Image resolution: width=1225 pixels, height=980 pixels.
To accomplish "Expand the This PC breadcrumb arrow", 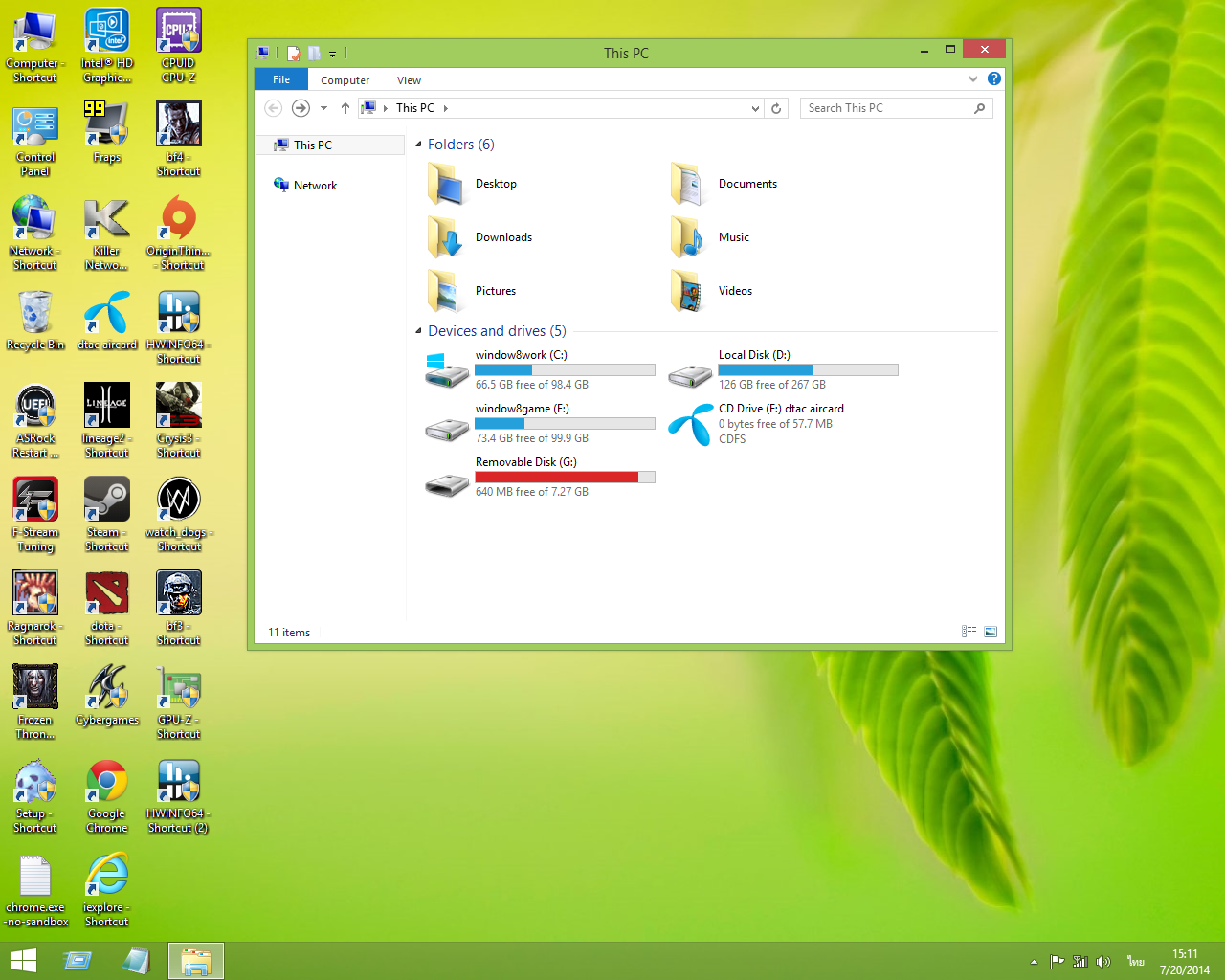I will point(446,108).
